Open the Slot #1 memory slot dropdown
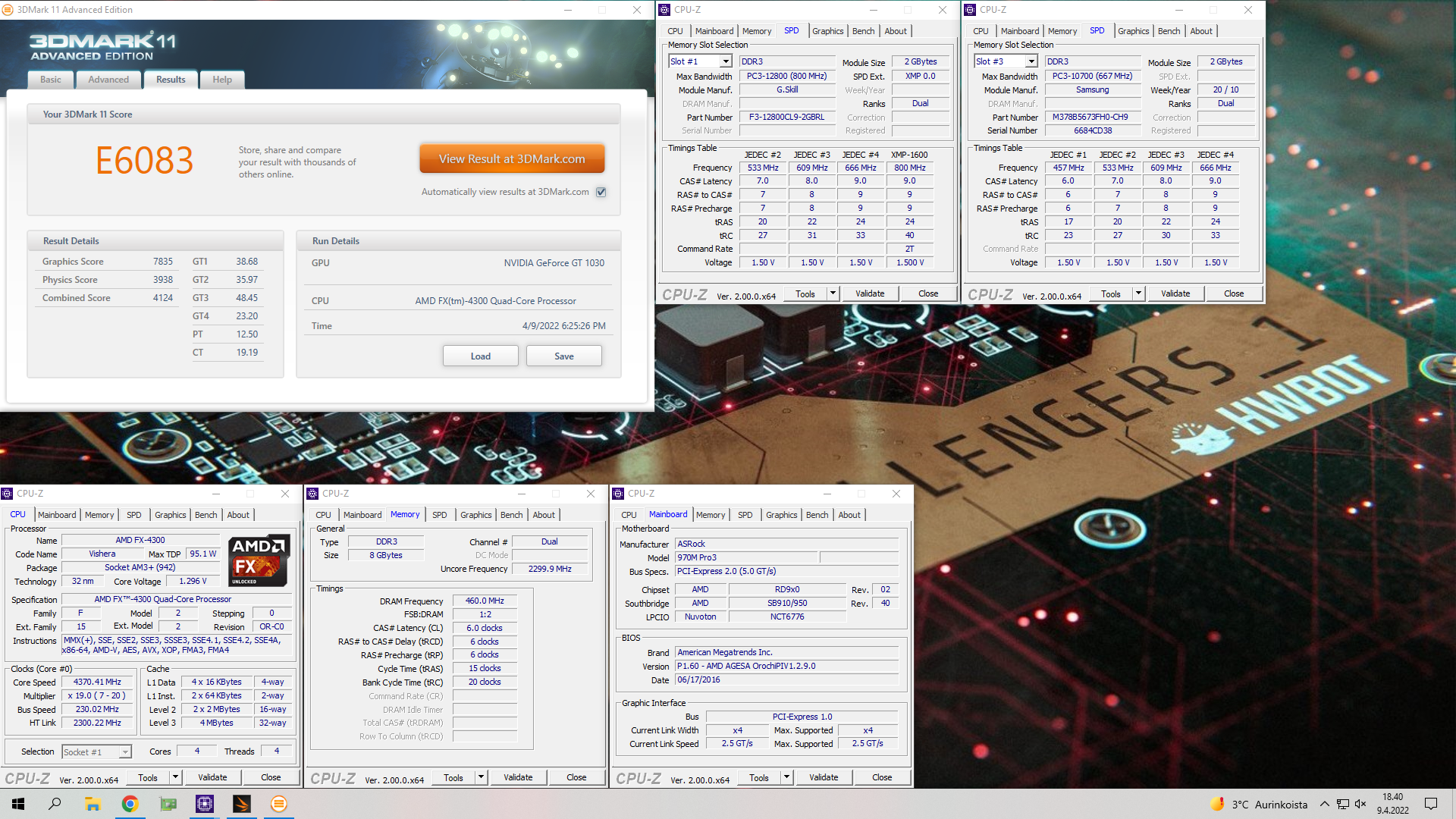Viewport: 1456px width, 819px height. [x=726, y=61]
